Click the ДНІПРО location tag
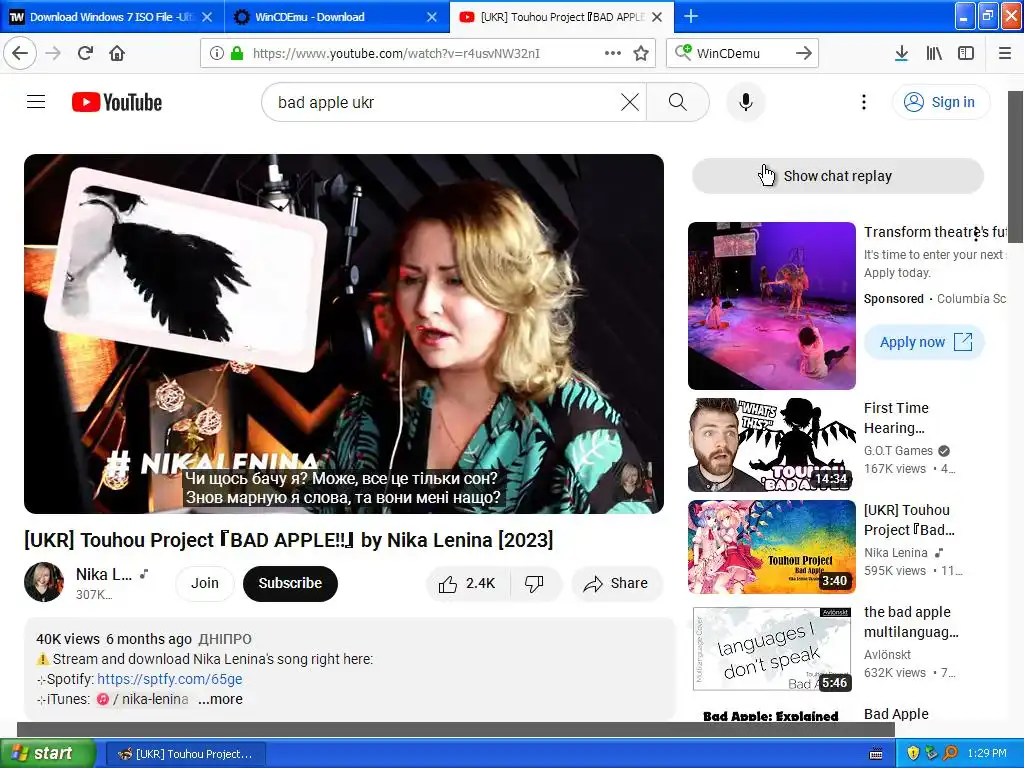The width and height of the screenshot is (1024, 768). coord(225,639)
